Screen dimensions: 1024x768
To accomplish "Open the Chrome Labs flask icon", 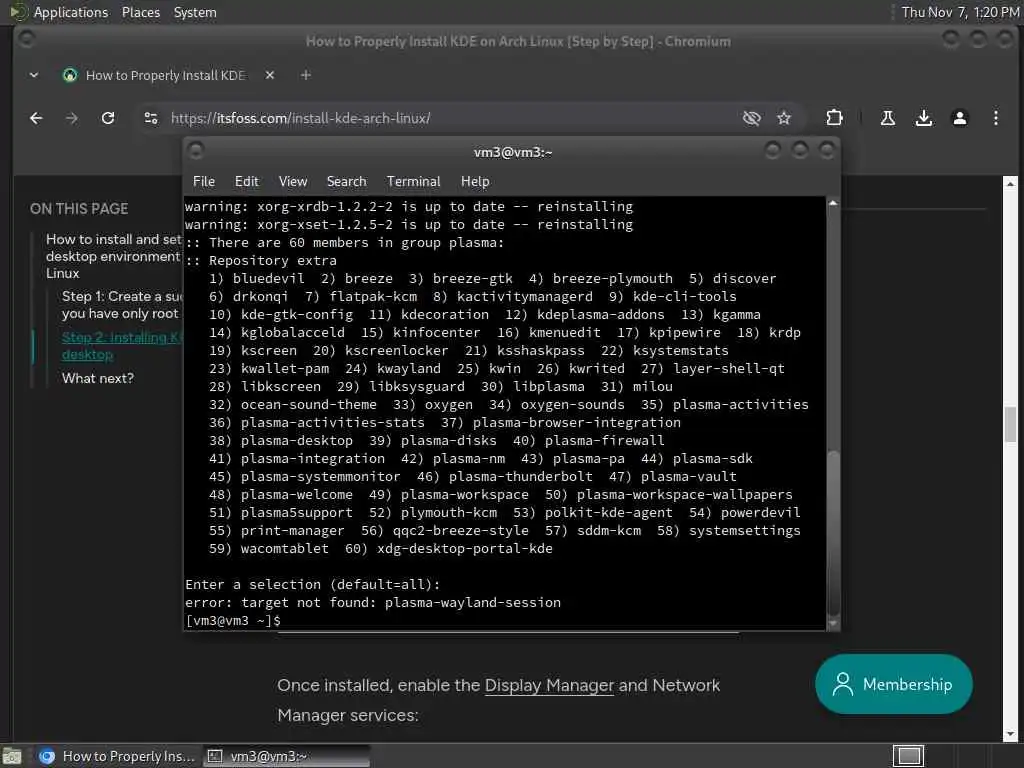I will pos(888,118).
